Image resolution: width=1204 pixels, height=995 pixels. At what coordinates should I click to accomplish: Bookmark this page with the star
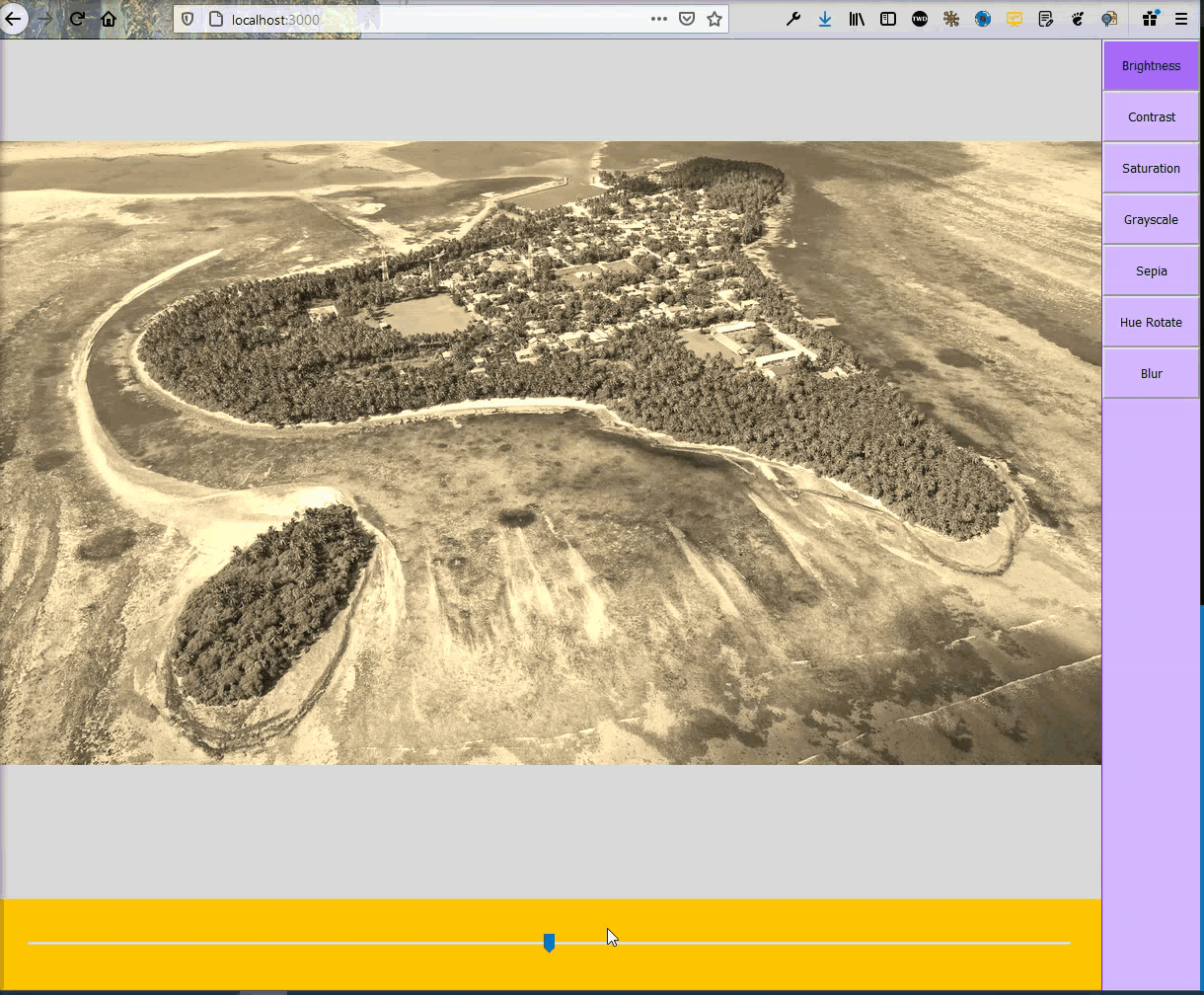pyautogui.click(x=715, y=19)
